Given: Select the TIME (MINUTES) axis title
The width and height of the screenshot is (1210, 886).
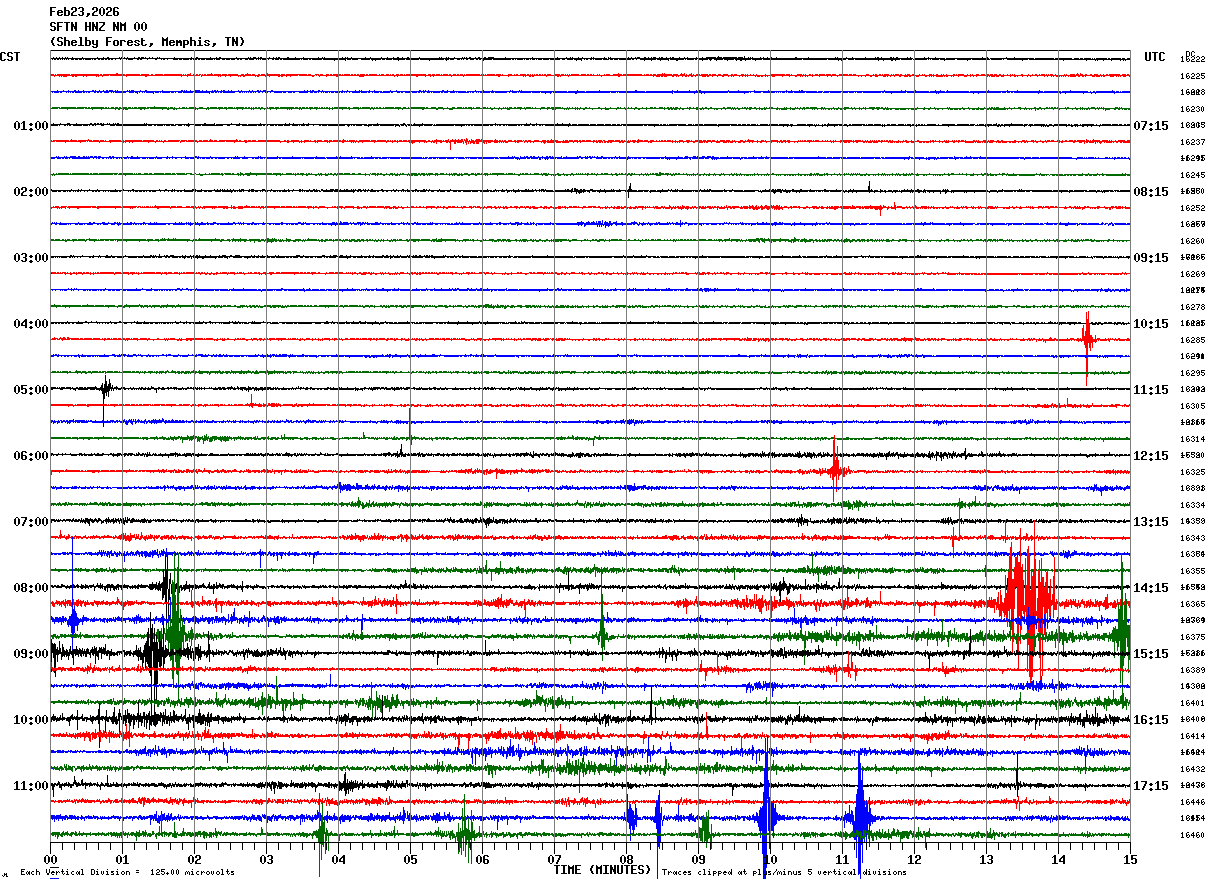Looking at the screenshot, I should click(602, 870).
